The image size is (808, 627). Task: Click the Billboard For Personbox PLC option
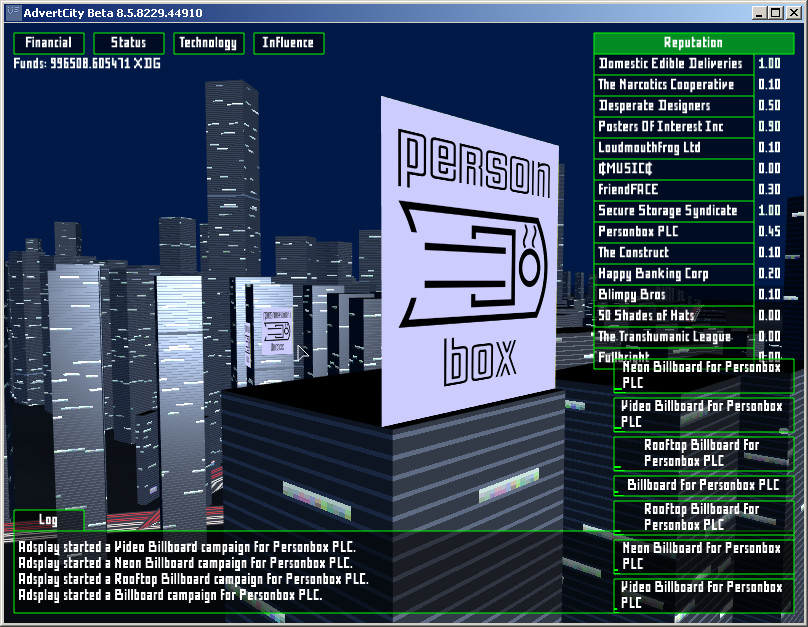point(703,484)
